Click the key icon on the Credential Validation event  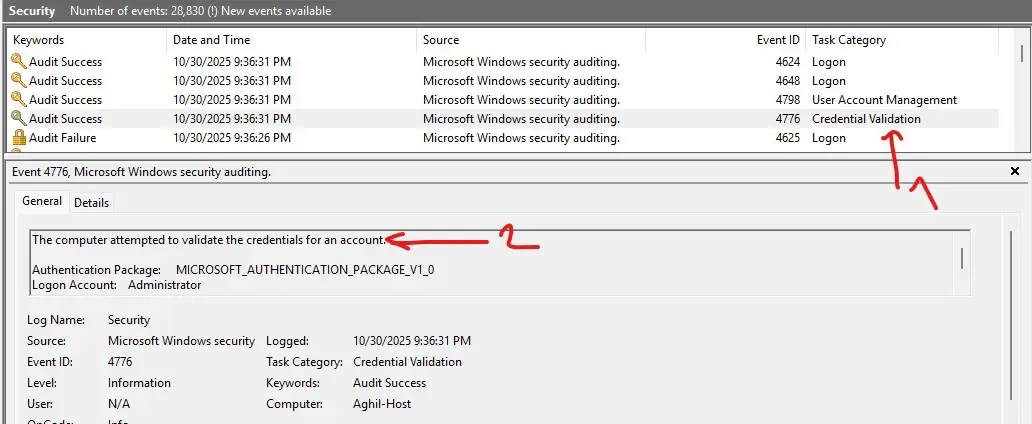pos(18,119)
